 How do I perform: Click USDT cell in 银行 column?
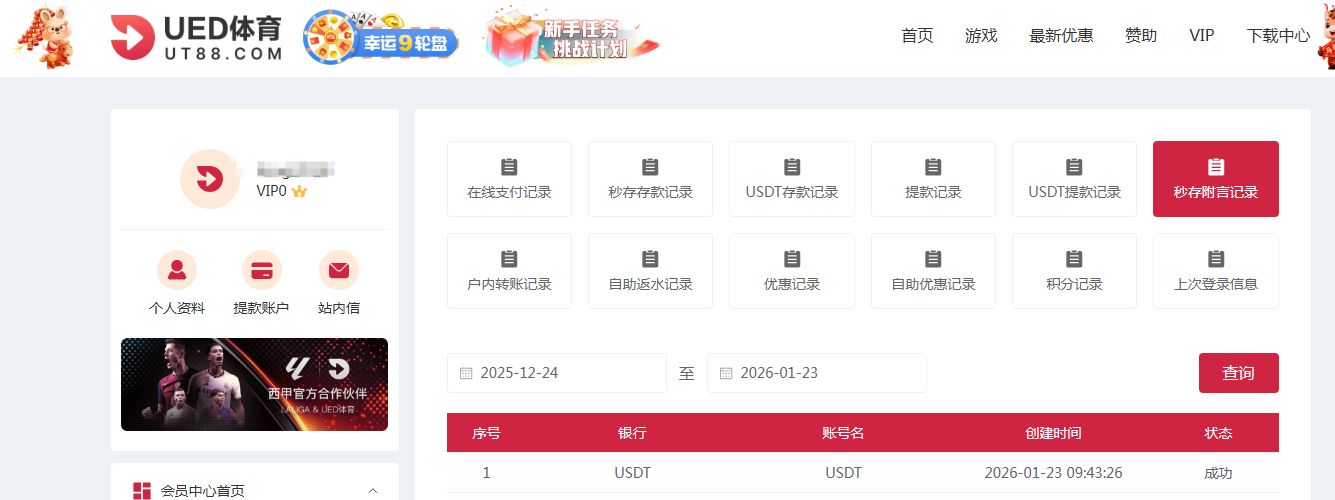632,473
